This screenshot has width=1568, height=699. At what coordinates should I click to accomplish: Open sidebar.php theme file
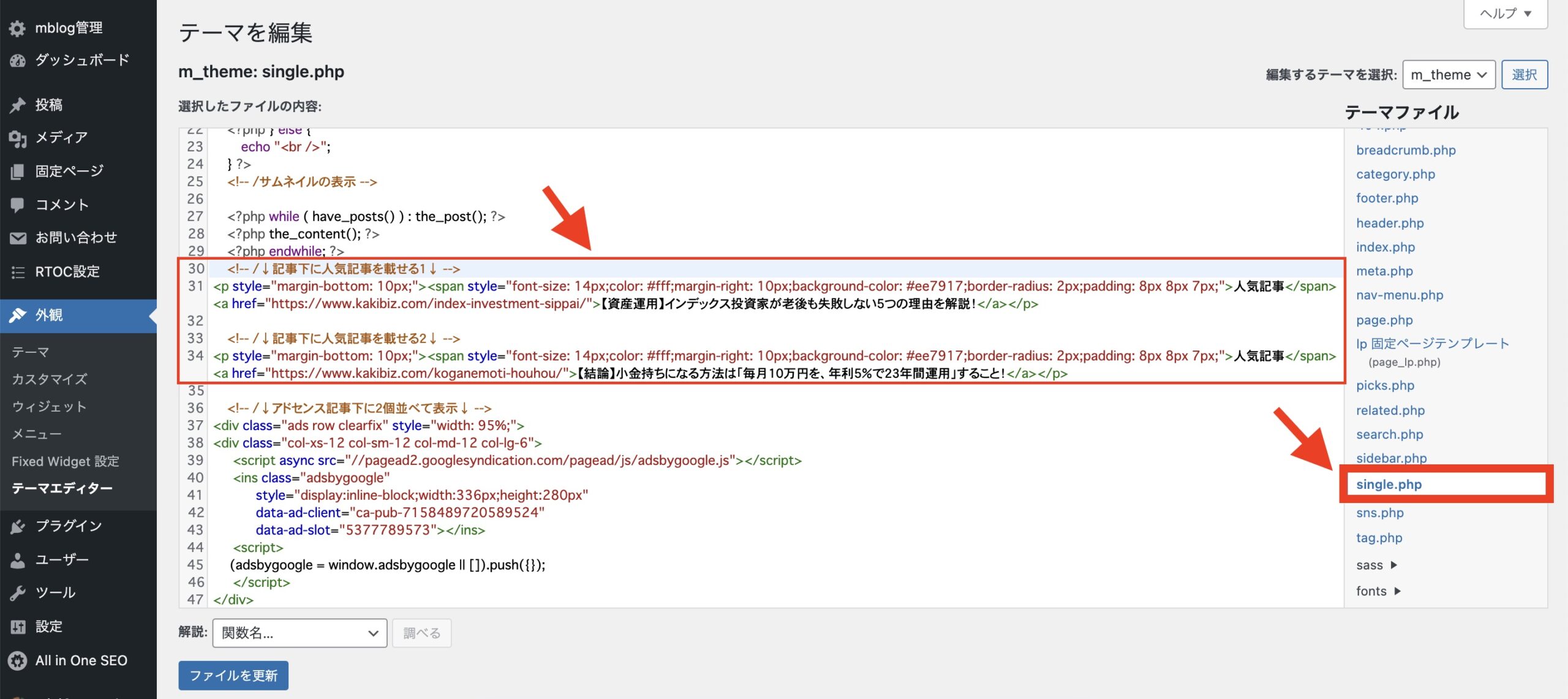point(1391,458)
